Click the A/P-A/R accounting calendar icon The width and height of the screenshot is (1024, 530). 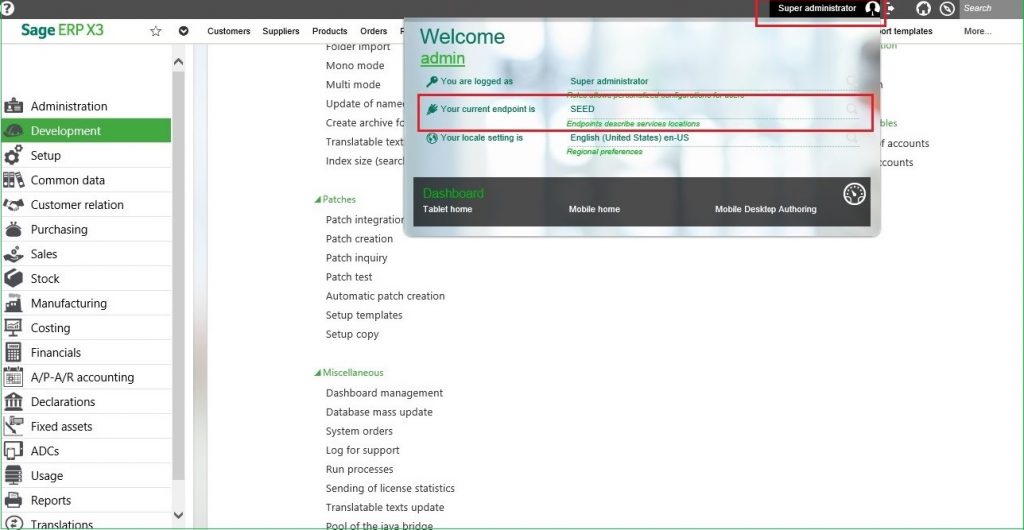(13, 377)
